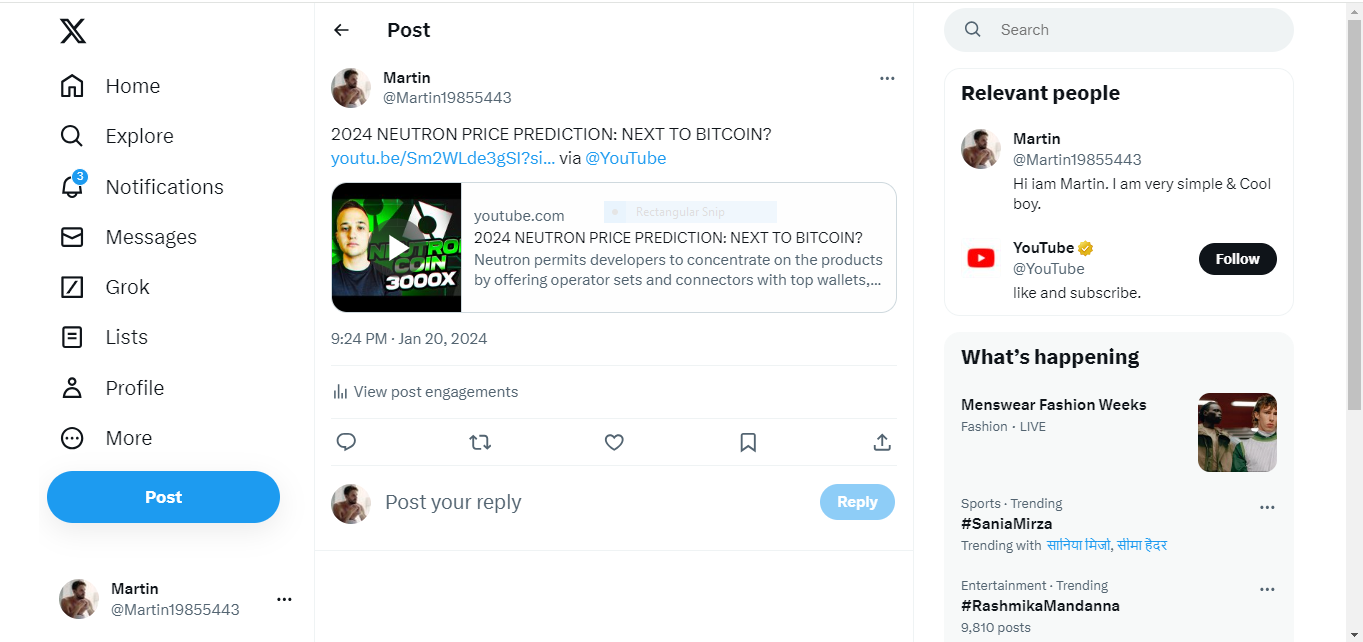
Task: Open the Messages envelope
Action: (x=72, y=237)
